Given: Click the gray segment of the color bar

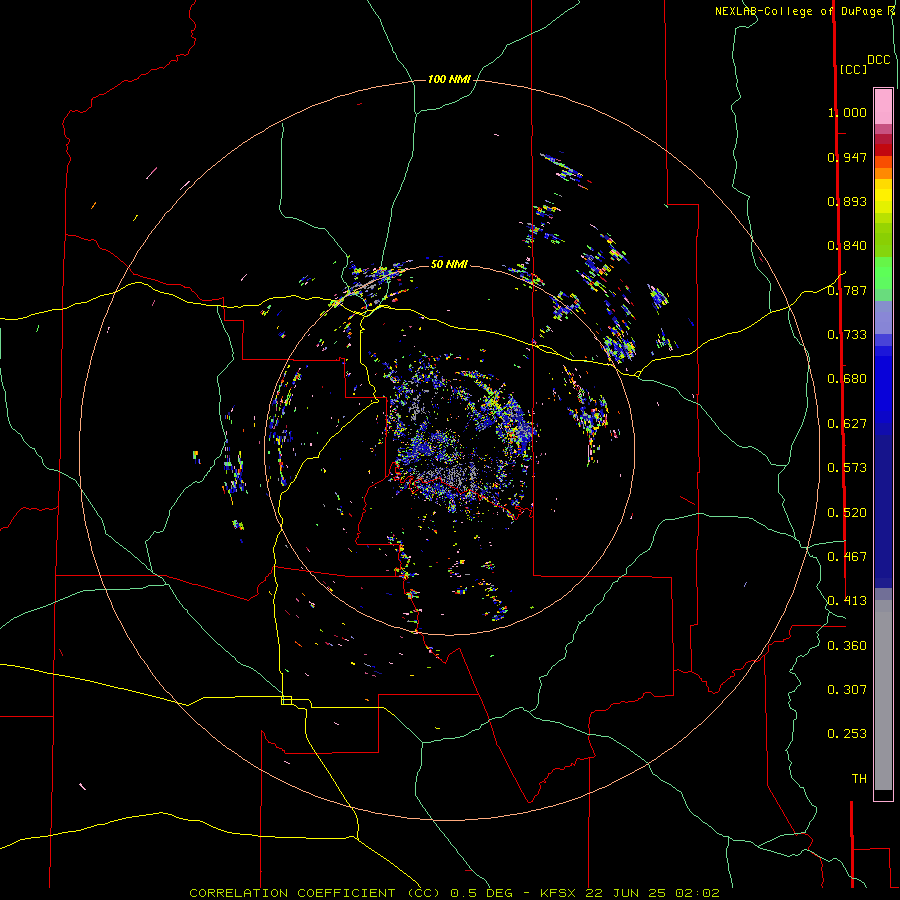Looking at the screenshot, I should [883, 695].
